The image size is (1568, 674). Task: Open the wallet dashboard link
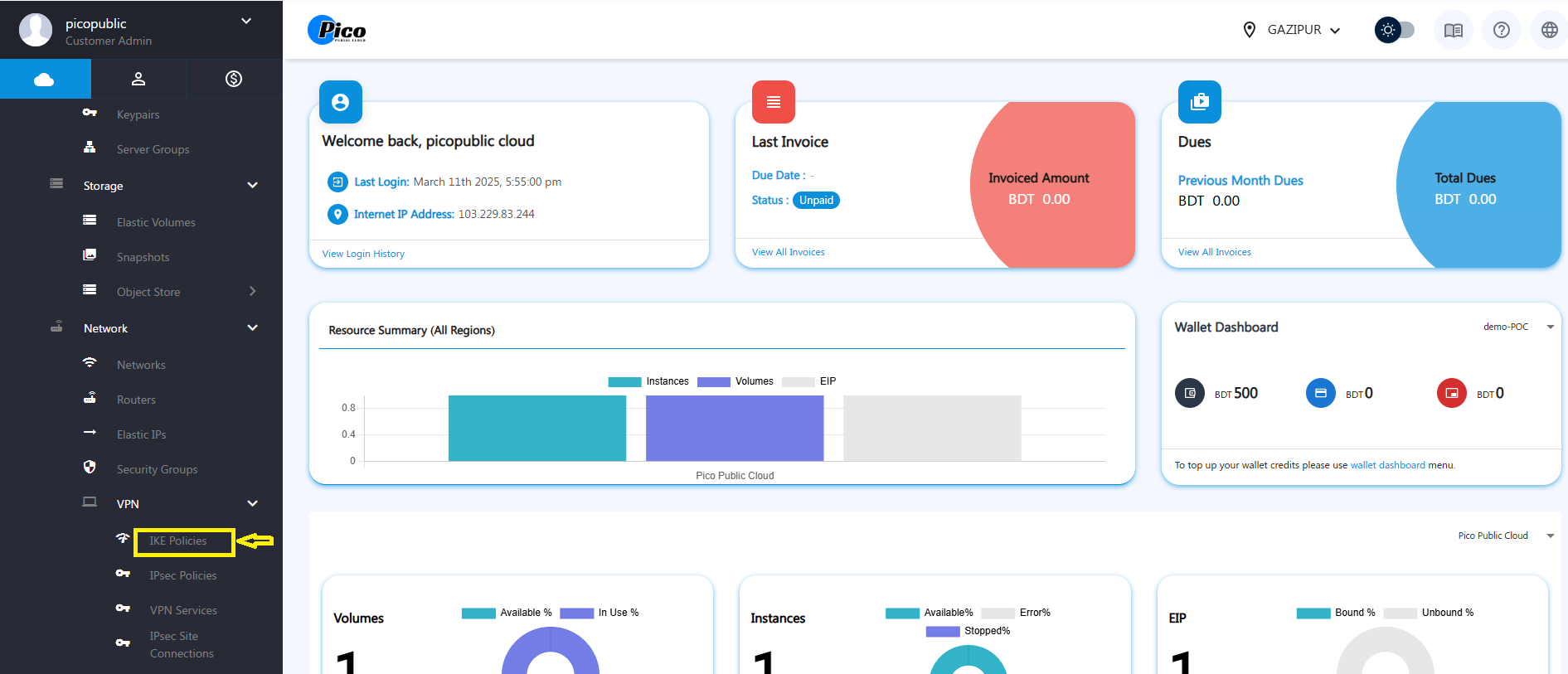pos(1387,465)
